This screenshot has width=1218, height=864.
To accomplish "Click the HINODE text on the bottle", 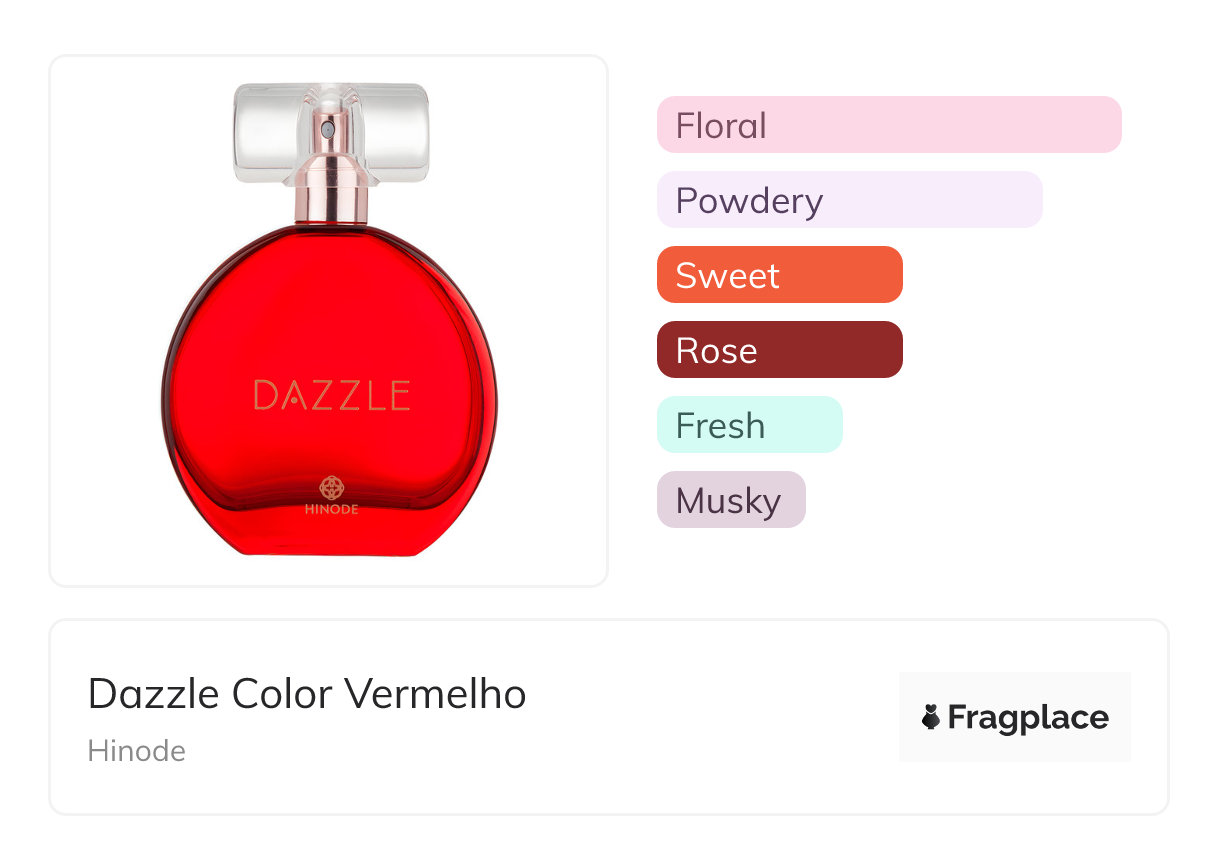I will pyautogui.click(x=331, y=509).
